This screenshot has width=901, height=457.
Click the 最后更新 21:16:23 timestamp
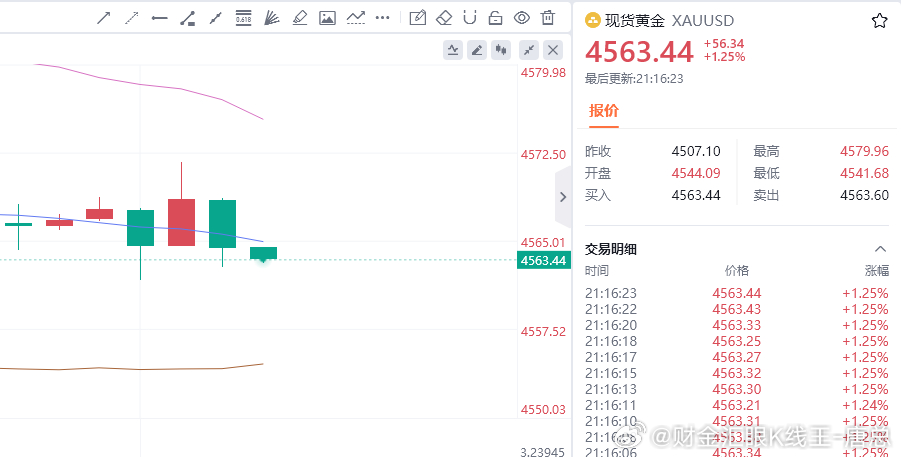pos(634,79)
